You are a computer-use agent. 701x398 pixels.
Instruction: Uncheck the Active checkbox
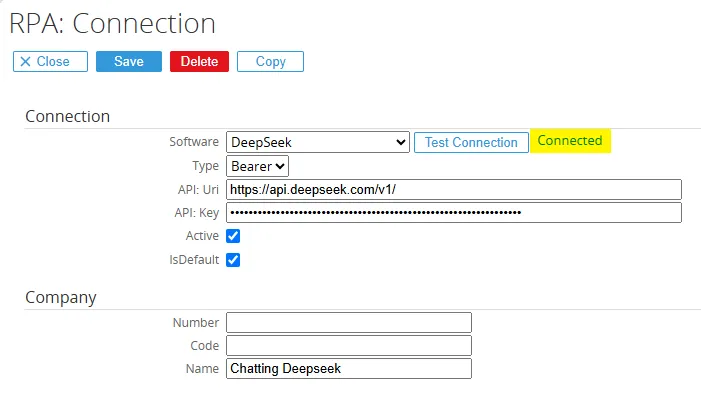(x=233, y=236)
